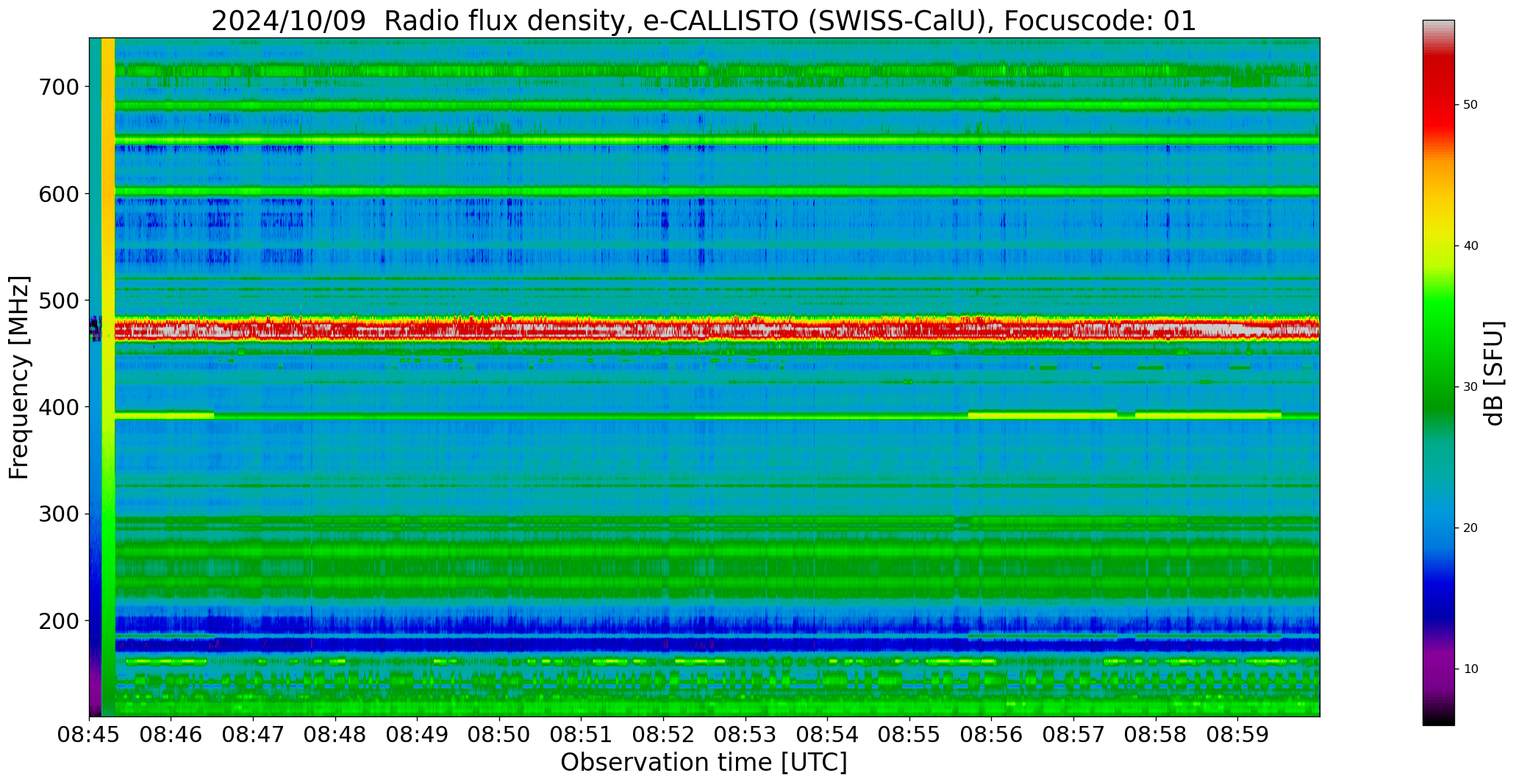Click the 08:49 time tick label
This screenshot has height=784, width=1516.
(418, 736)
